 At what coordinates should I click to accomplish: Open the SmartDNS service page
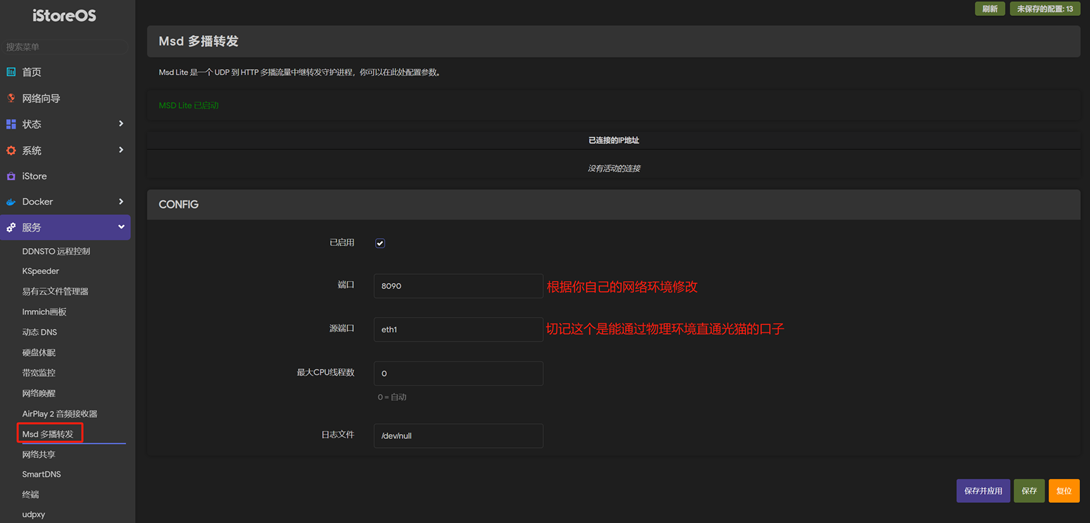pyautogui.click(x=41, y=474)
